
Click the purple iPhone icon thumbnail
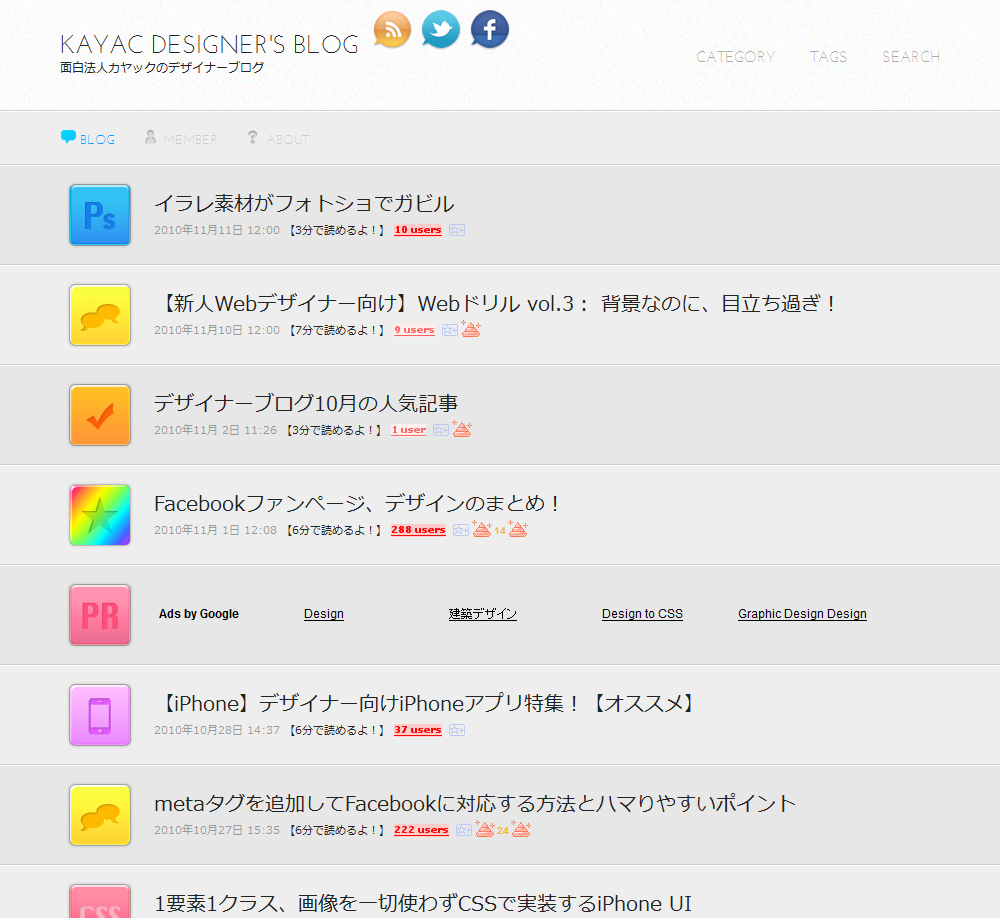(x=100, y=715)
